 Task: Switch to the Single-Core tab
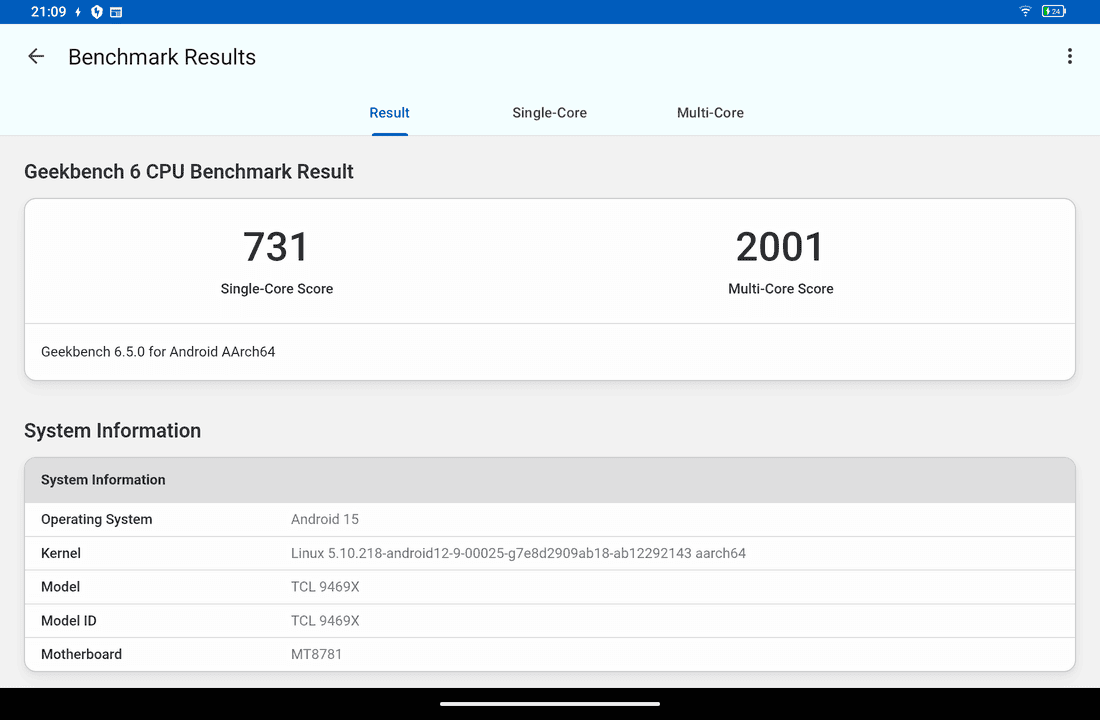(x=549, y=113)
